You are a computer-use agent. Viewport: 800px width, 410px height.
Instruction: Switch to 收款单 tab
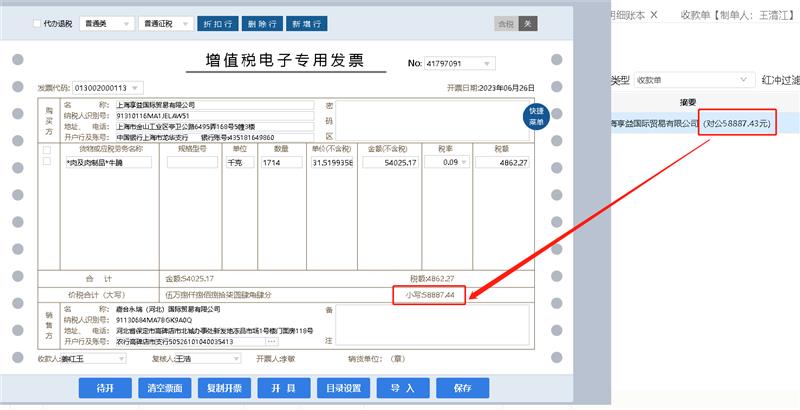click(737, 15)
